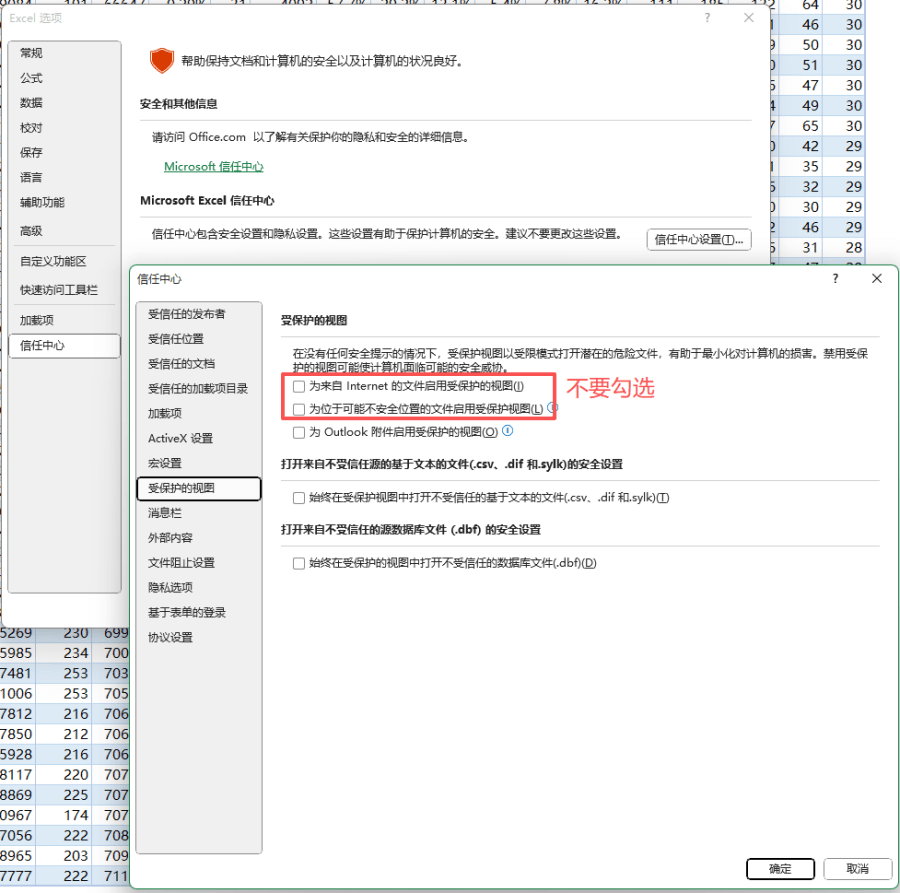This screenshot has height=893, width=900.
Task: Select 受信任位置 in the sidebar
Action: click(175, 339)
